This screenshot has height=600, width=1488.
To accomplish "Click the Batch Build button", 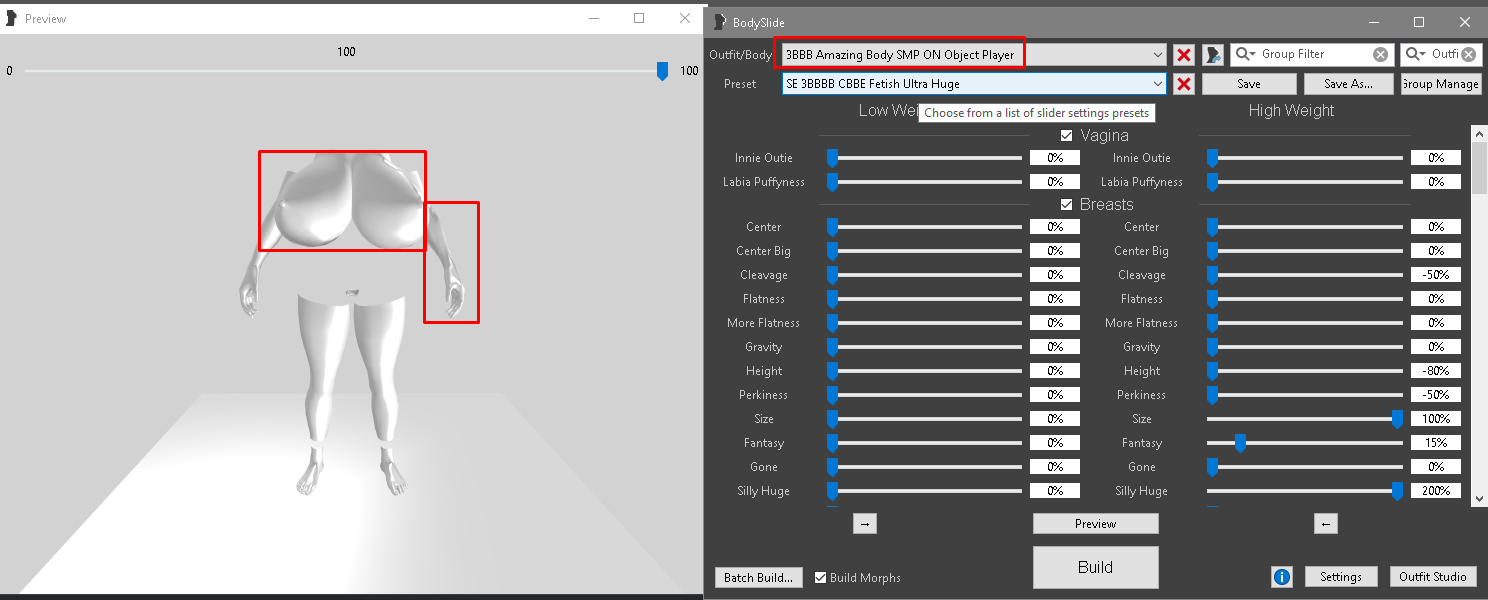I will point(759,577).
